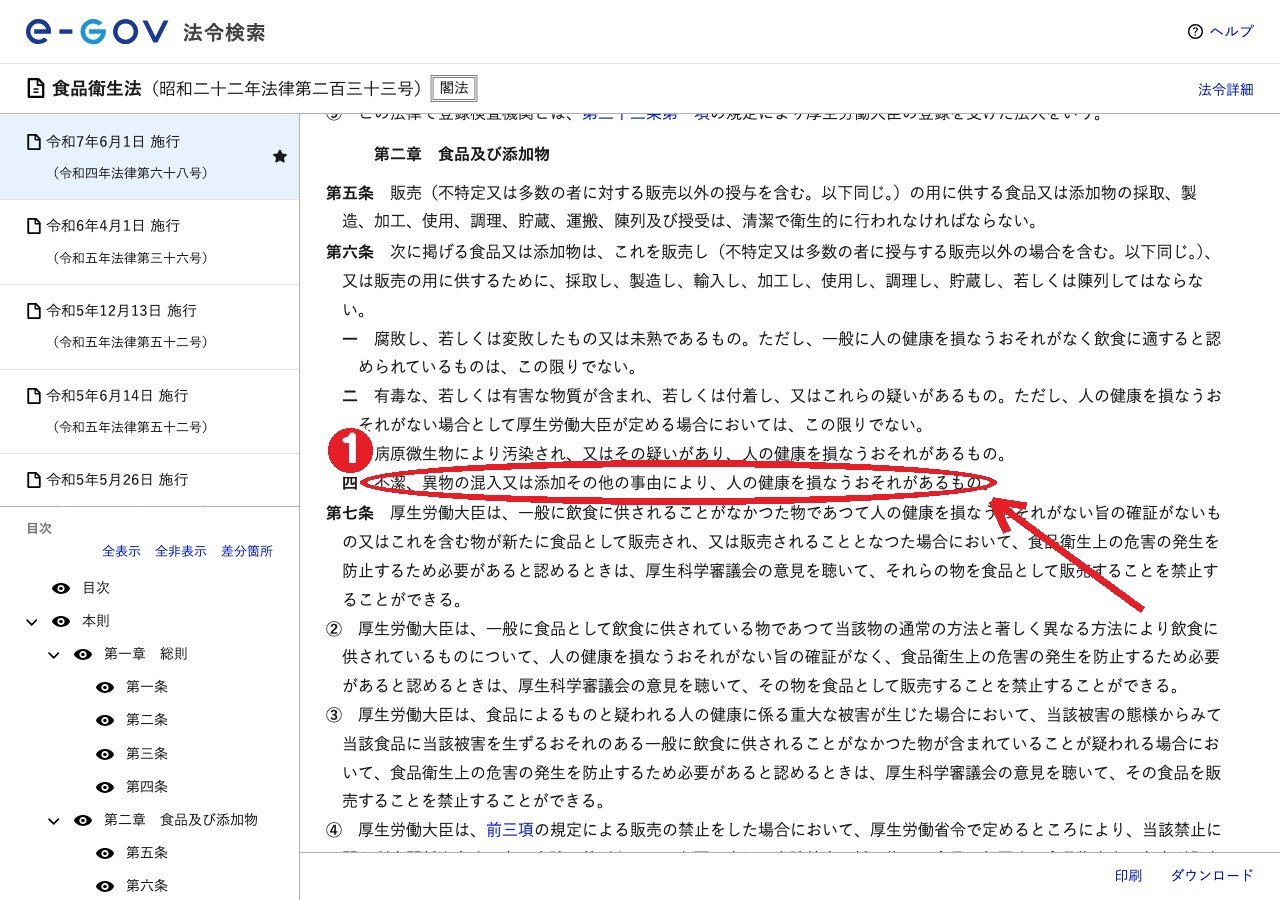Open the help icon in the header
The image size is (1280, 900).
click(x=1195, y=32)
